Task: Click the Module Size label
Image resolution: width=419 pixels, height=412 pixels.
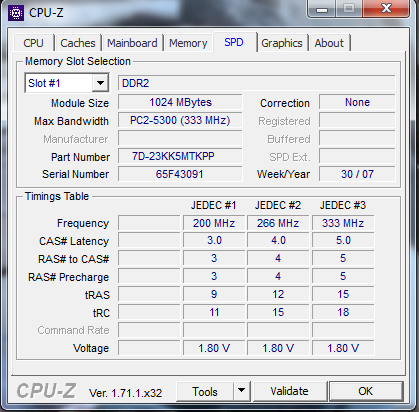Action: (80, 103)
